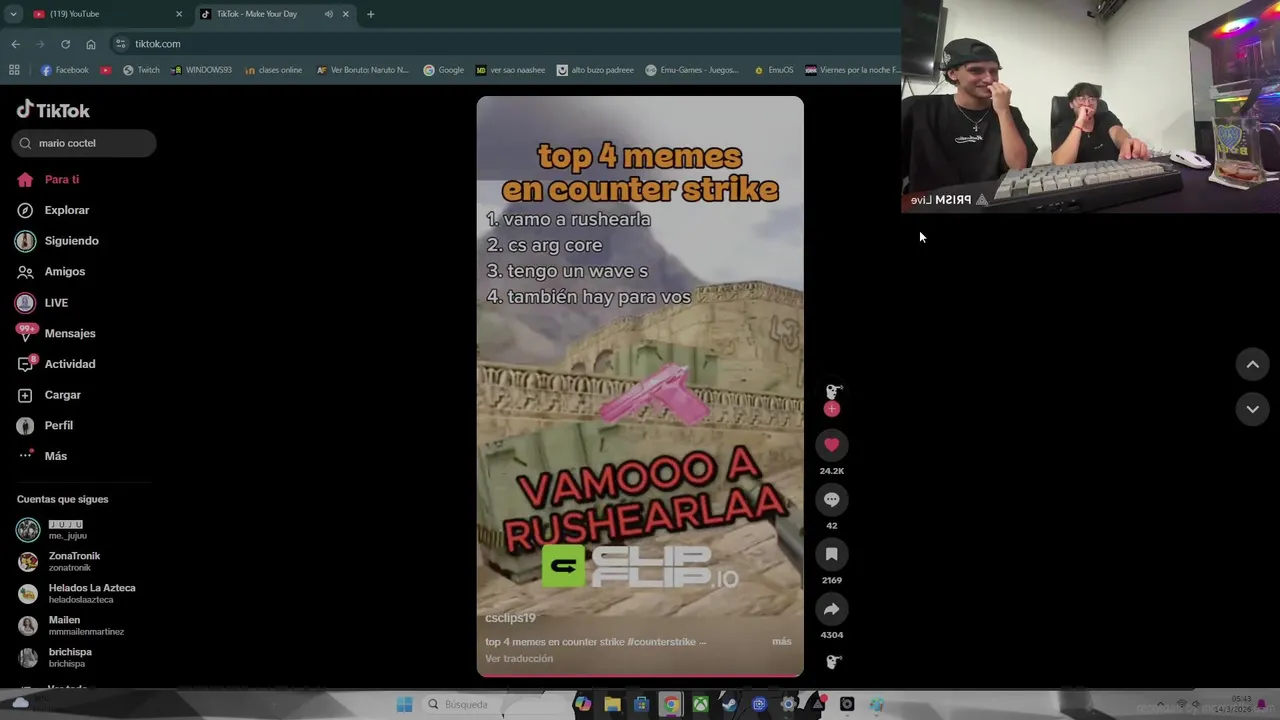1280x720 pixels.
Task: Click the #counterstrike hashtag in caption
Action: pyautogui.click(x=661, y=642)
